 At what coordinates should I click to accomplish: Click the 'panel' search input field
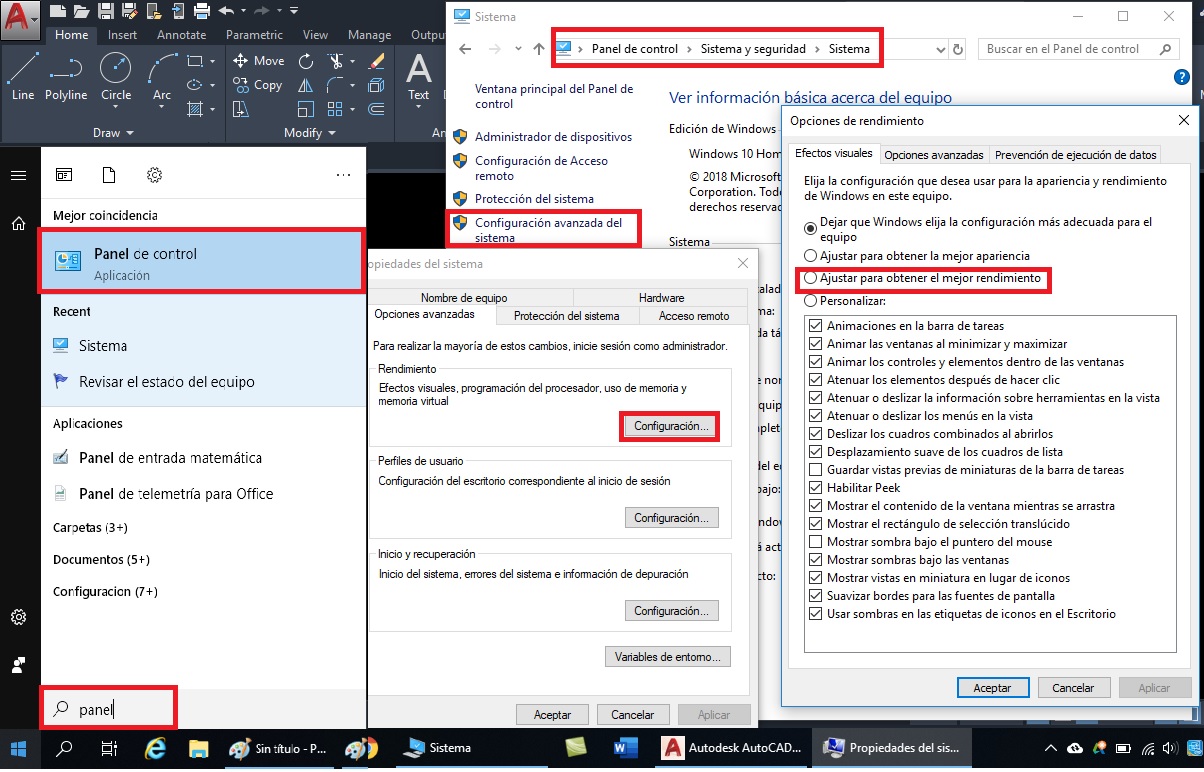(x=110, y=707)
